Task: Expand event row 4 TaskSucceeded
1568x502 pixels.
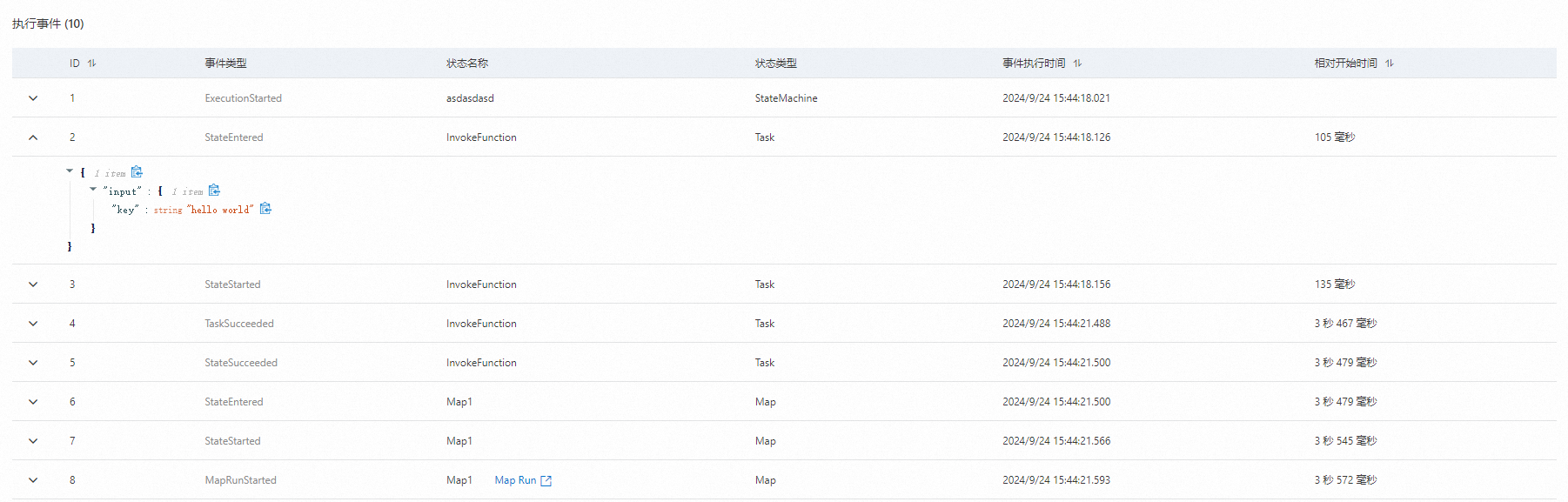Action: [33, 324]
